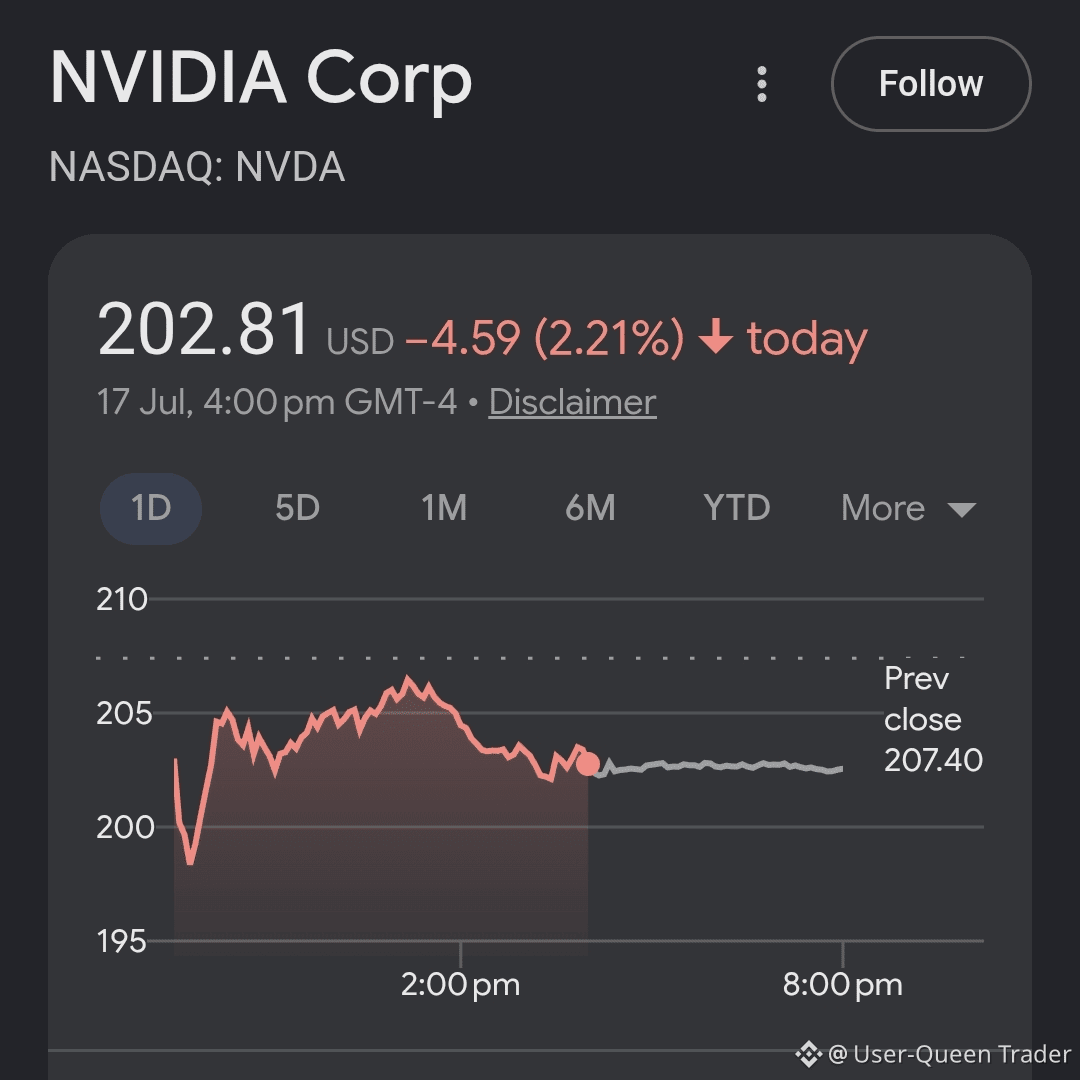This screenshot has width=1080, height=1080.
Task: Click the 202.81 current price
Action: 204,330
